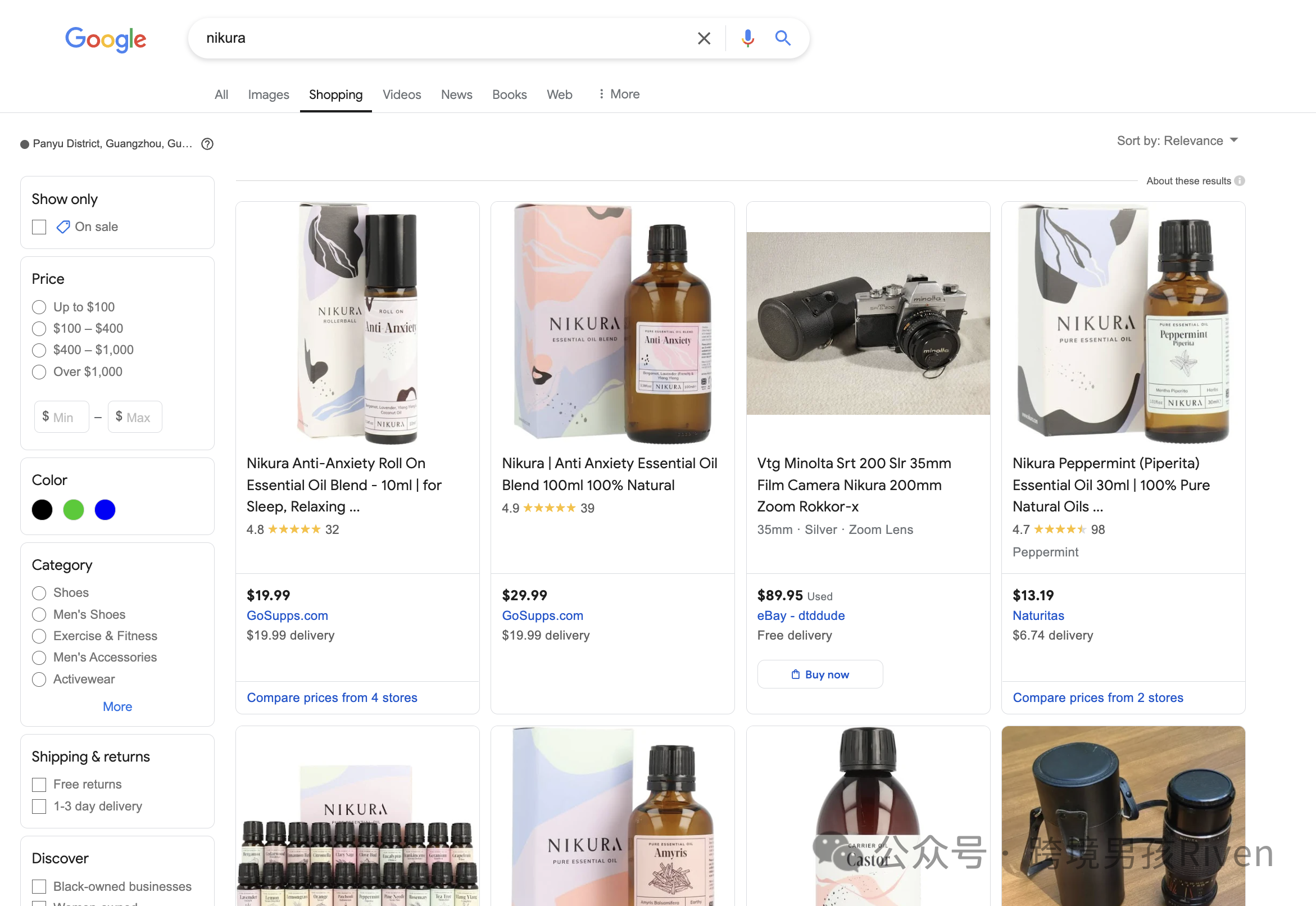This screenshot has height=906, width=1316.
Task: Choose the Activewear category
Action: (x=39, y=679)
